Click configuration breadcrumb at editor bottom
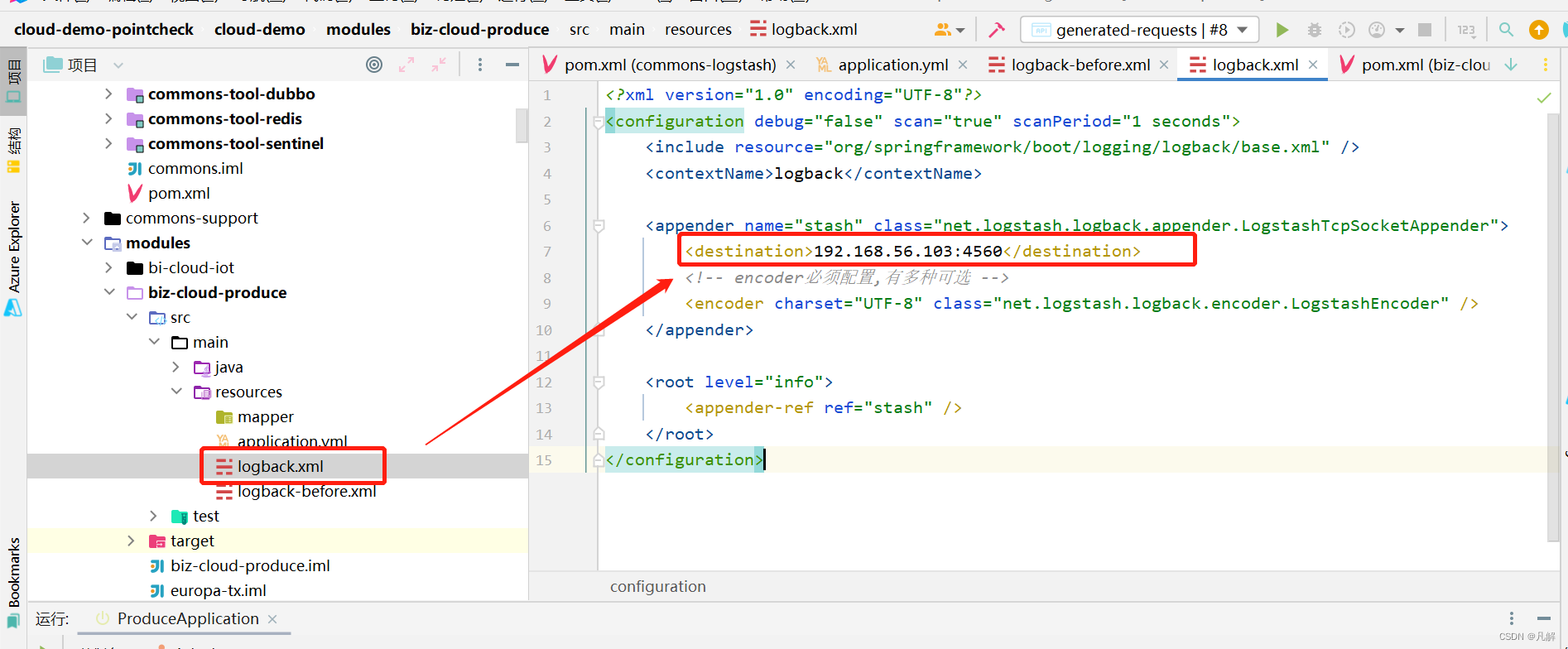This screenshot has width=1568, height=649. pos(658,586)
